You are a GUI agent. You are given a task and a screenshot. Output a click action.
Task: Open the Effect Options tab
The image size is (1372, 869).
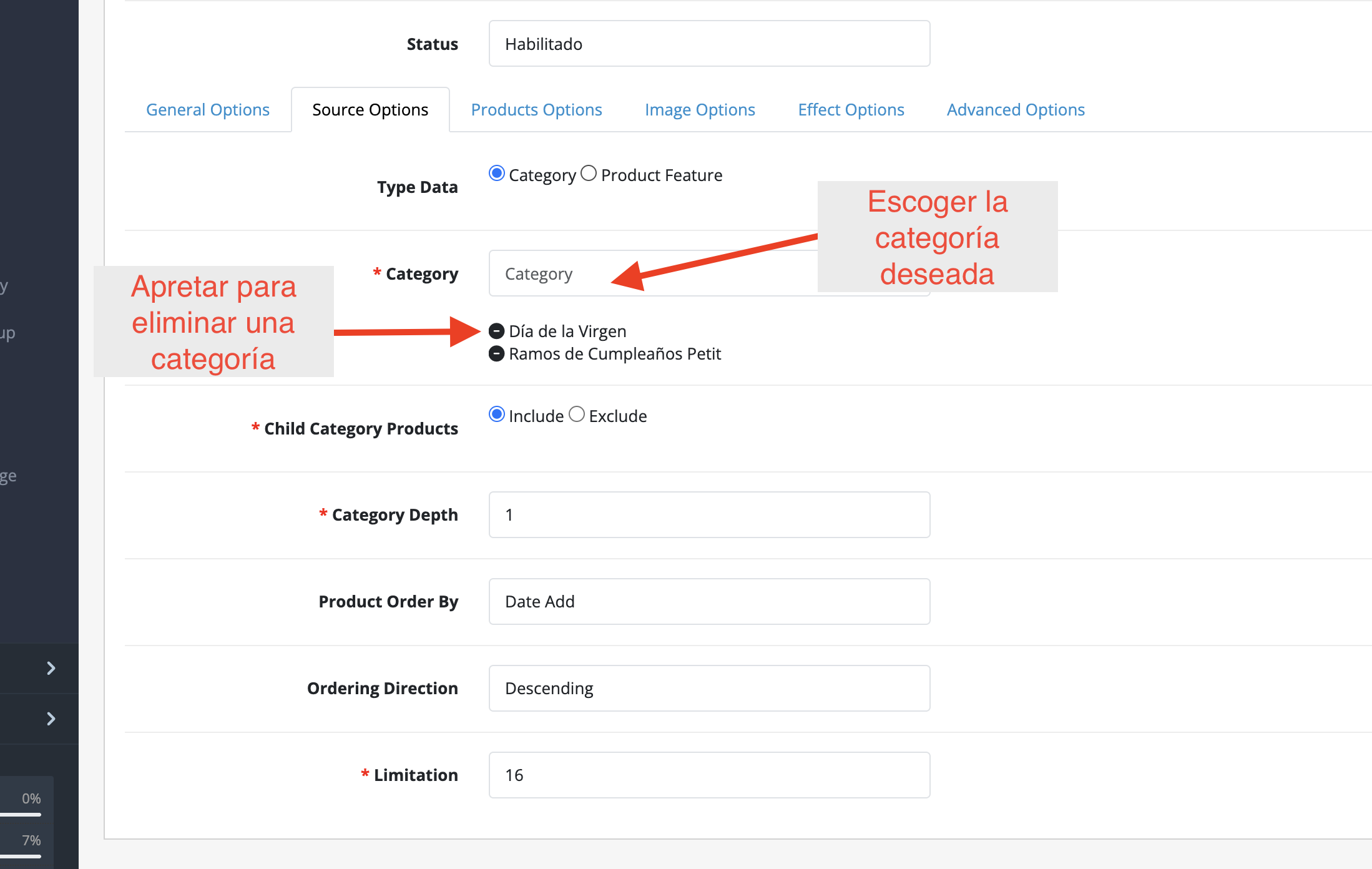(851, 110)
